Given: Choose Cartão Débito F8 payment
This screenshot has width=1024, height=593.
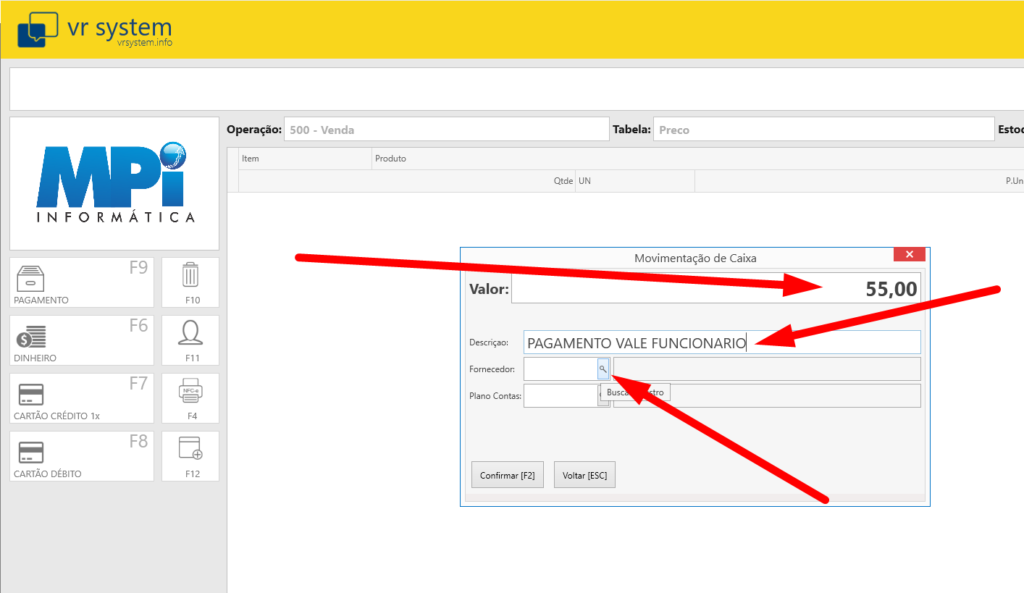Looking at the screenshot, I should click(81, 456).
